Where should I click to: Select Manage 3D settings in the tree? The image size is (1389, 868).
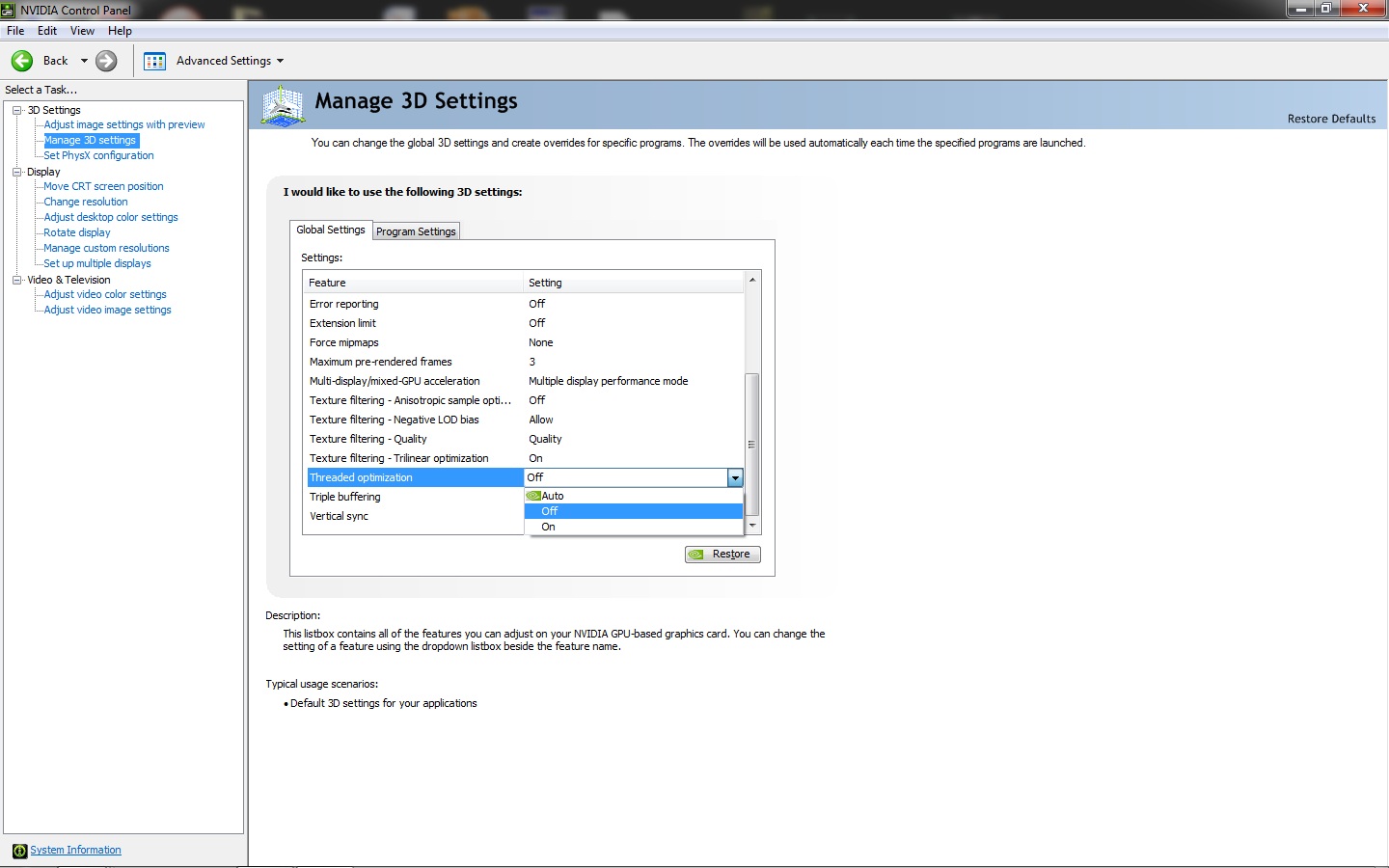91,140
